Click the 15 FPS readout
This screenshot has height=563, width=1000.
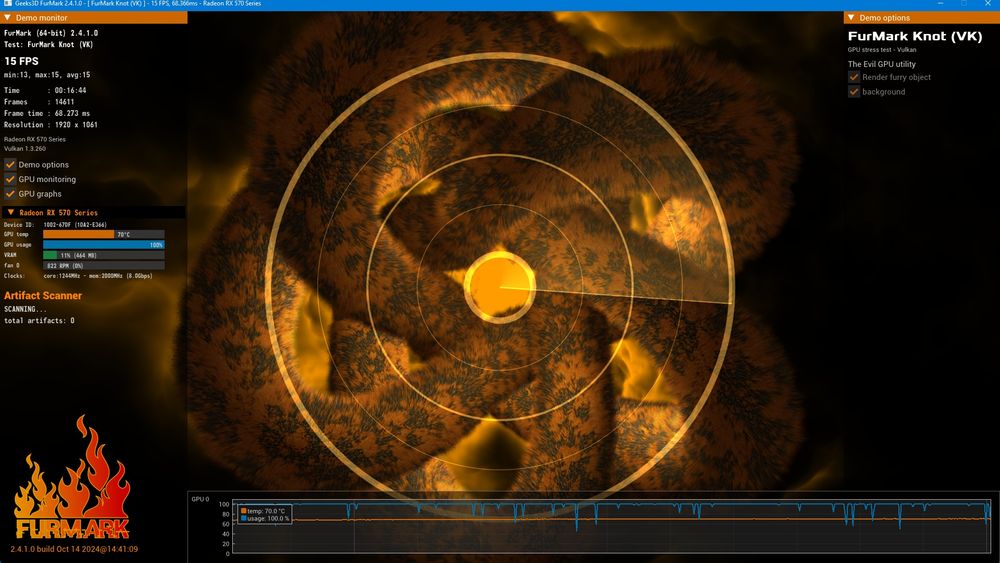point(22,61)
